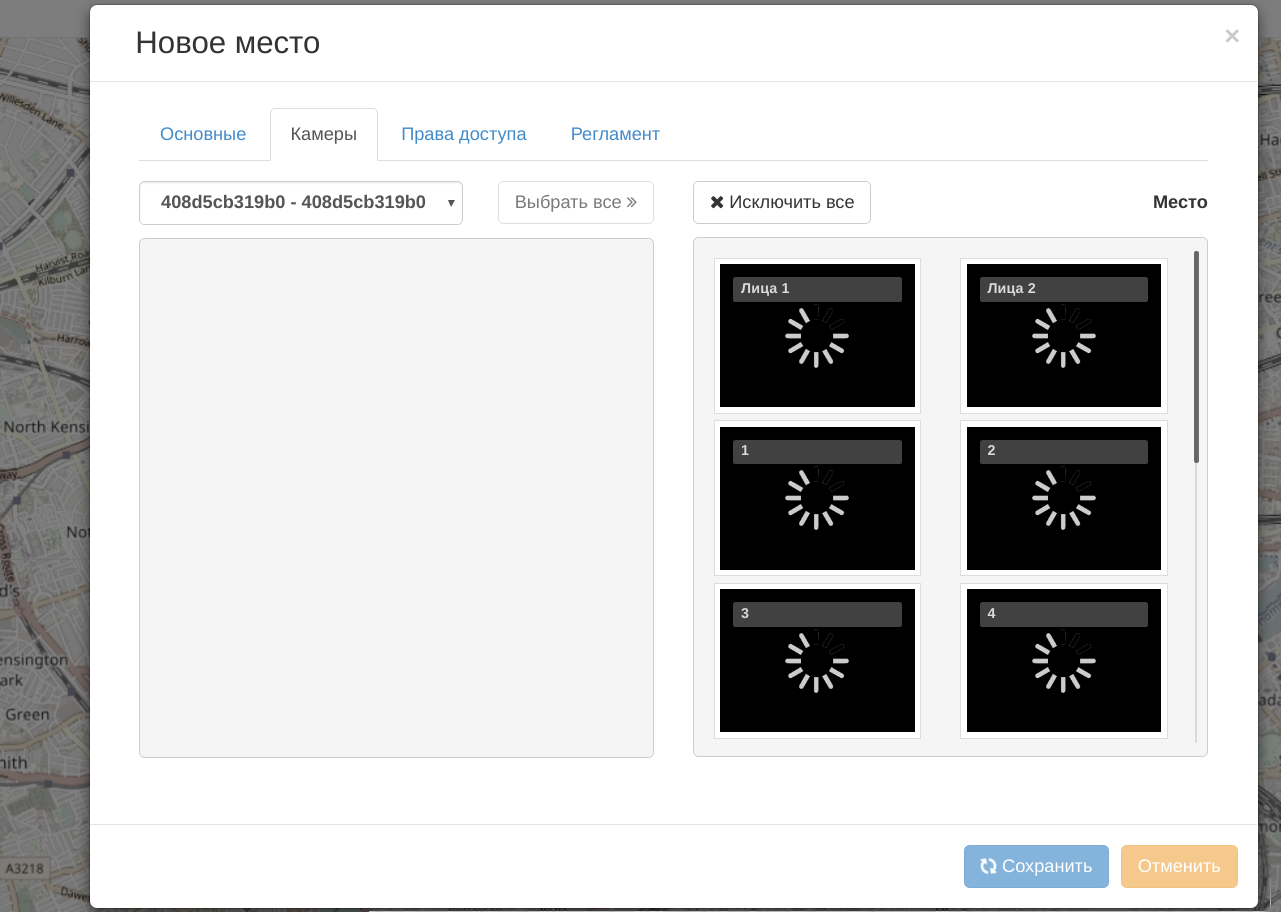Select the Лица 2 camera thumbnail
This screenshot has width=1281, height=912.
pos(1064,336)
